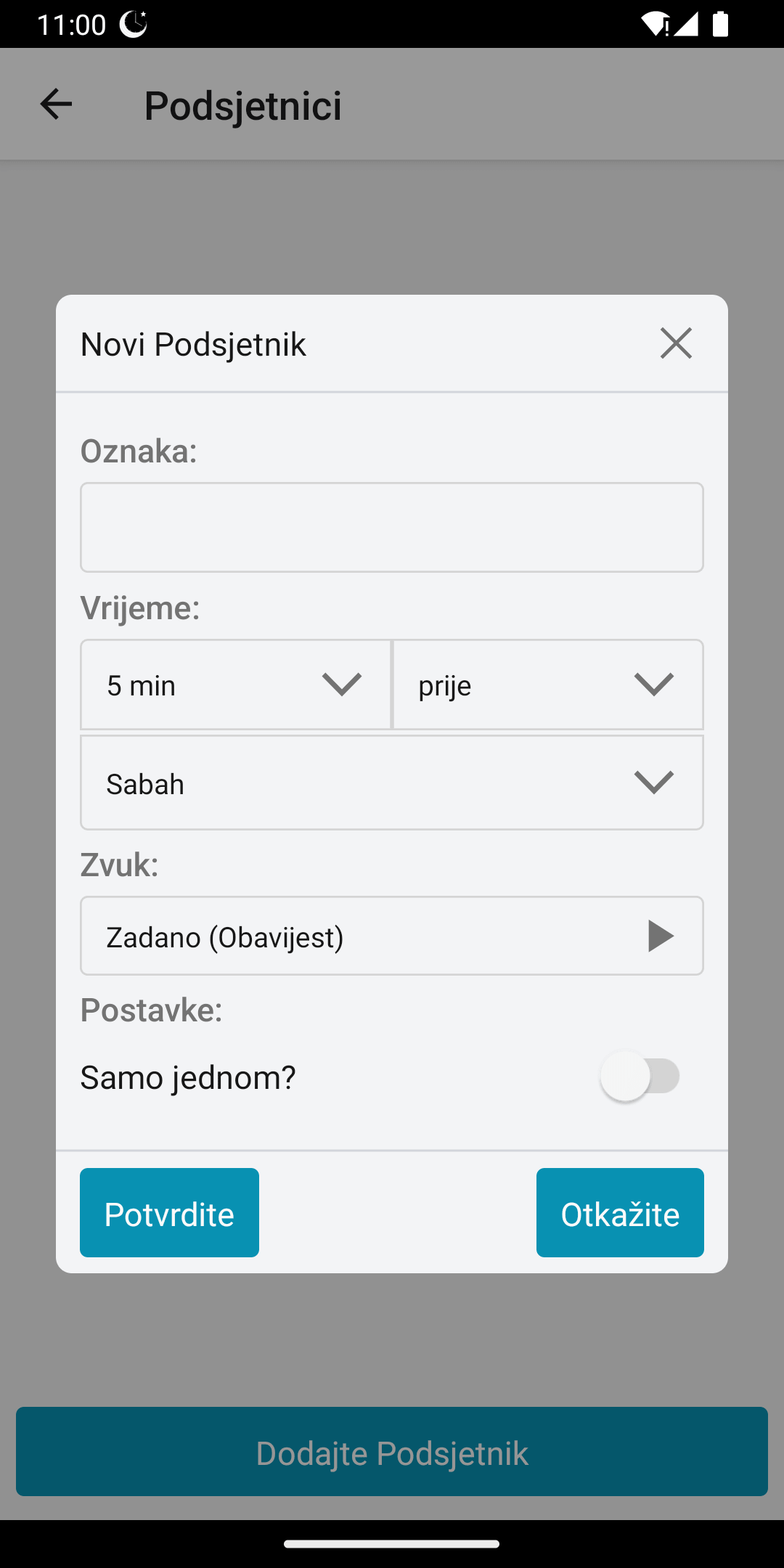Tap the Android home gesture bar
This screenshot has height=1568, width=784.
[x=391, y=1544]
